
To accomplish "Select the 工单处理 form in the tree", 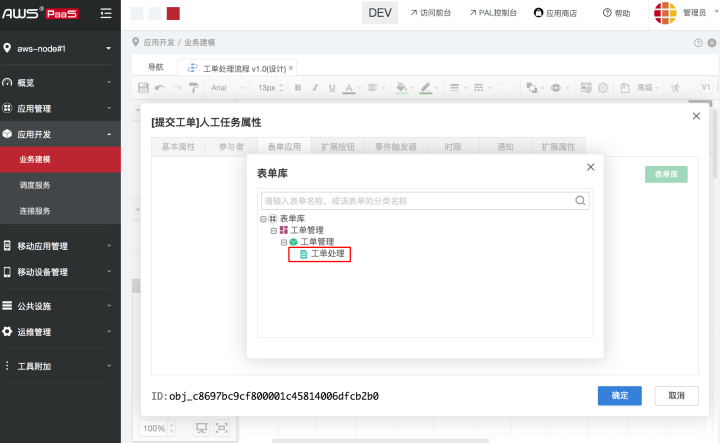I will pyautogui.click(x=327, y=254).
